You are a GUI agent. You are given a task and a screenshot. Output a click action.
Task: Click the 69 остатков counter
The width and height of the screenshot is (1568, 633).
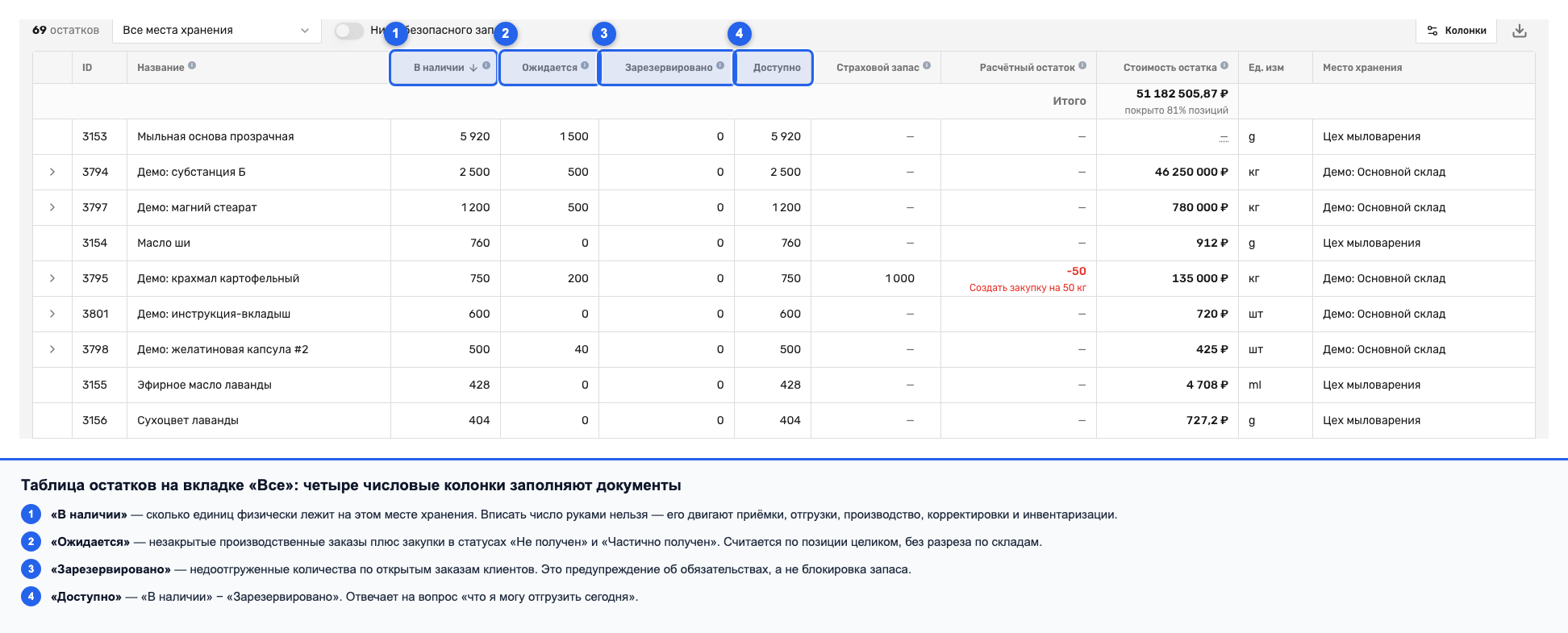65,30
